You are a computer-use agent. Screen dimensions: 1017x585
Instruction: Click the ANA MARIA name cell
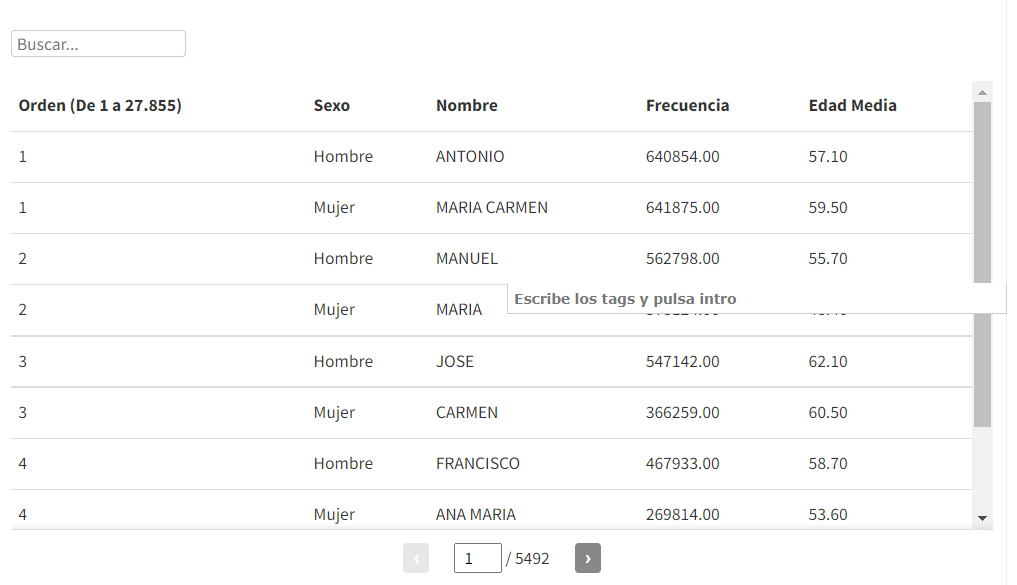475,514
